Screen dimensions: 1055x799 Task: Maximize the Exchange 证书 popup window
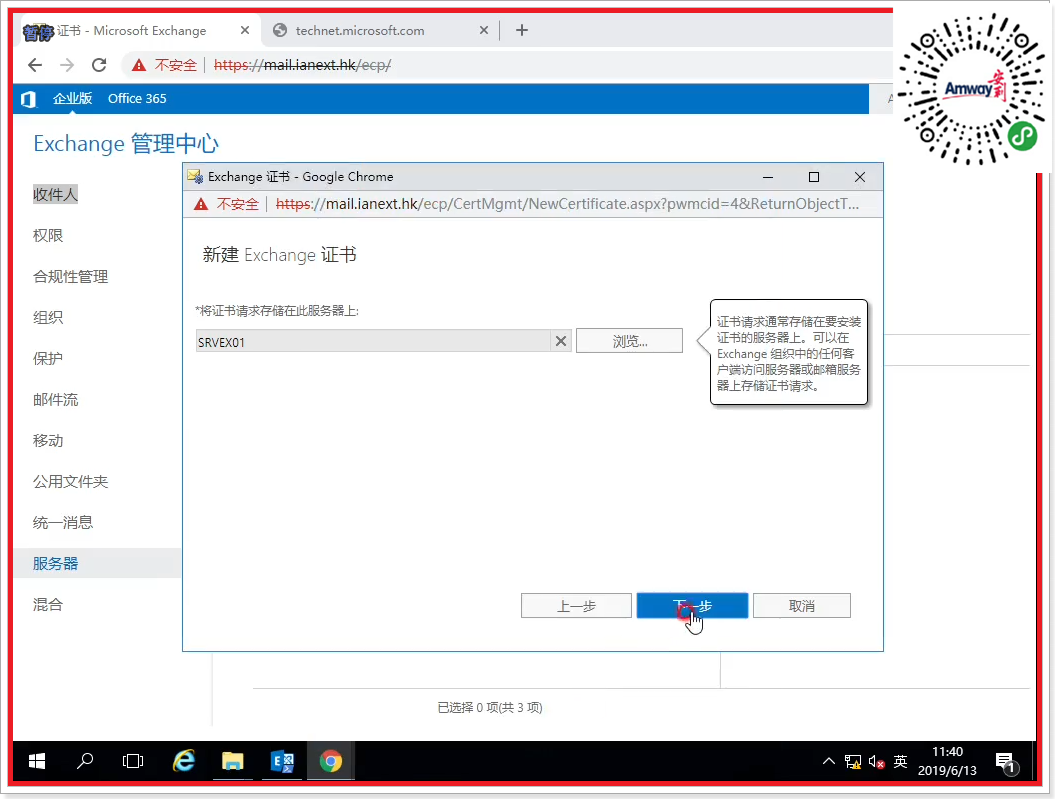coord(813,177)
